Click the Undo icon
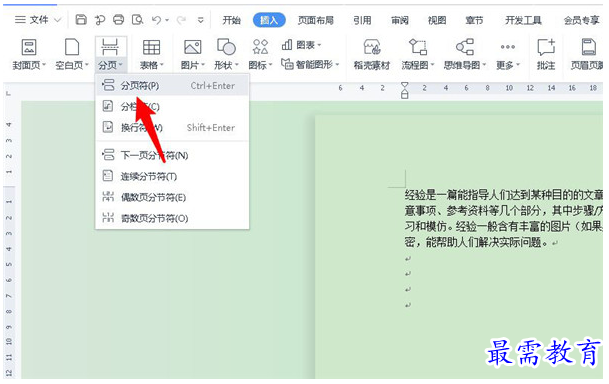 pos(157,19)
